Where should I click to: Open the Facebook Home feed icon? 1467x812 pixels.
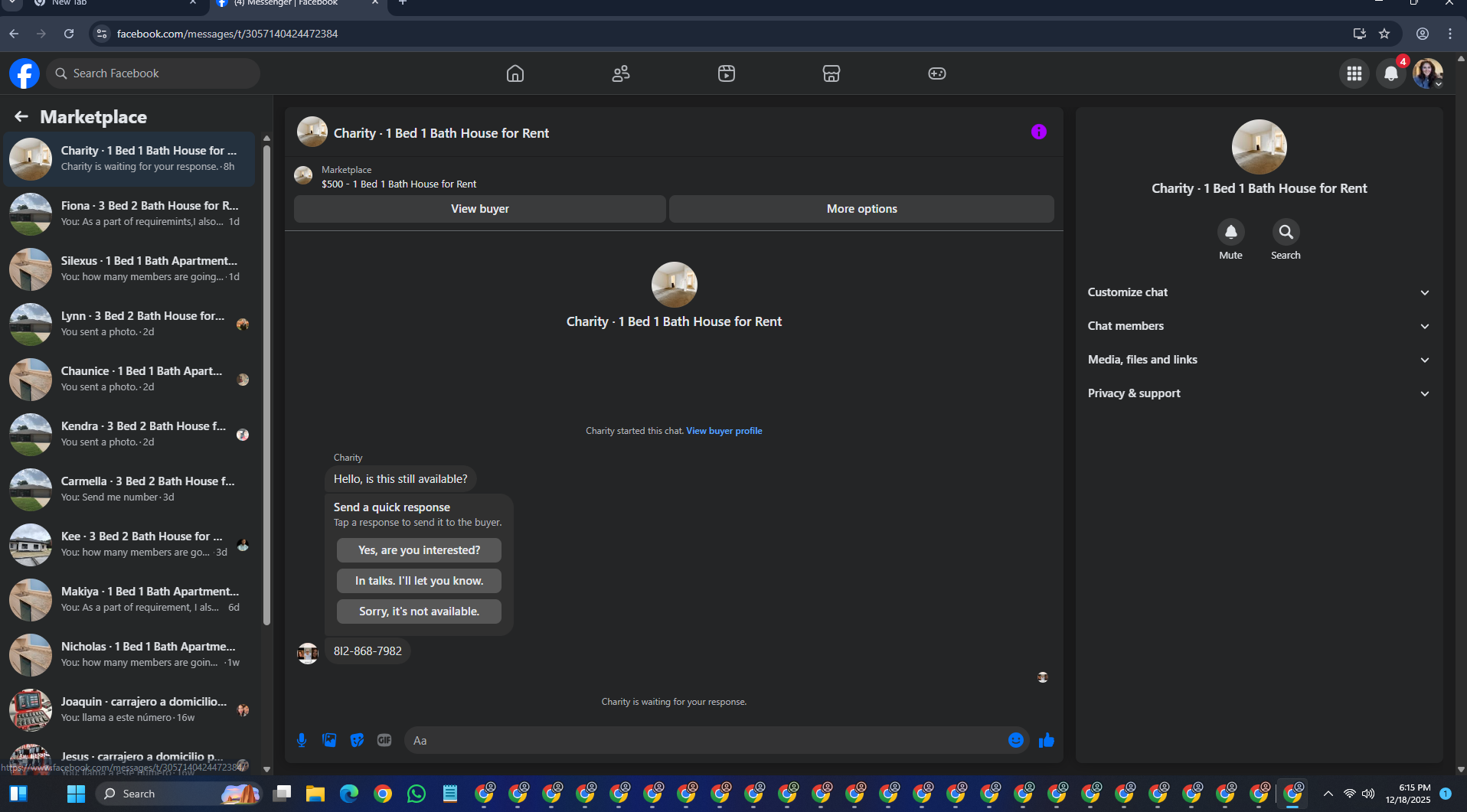pyautogui.click(x=515, y=73)
